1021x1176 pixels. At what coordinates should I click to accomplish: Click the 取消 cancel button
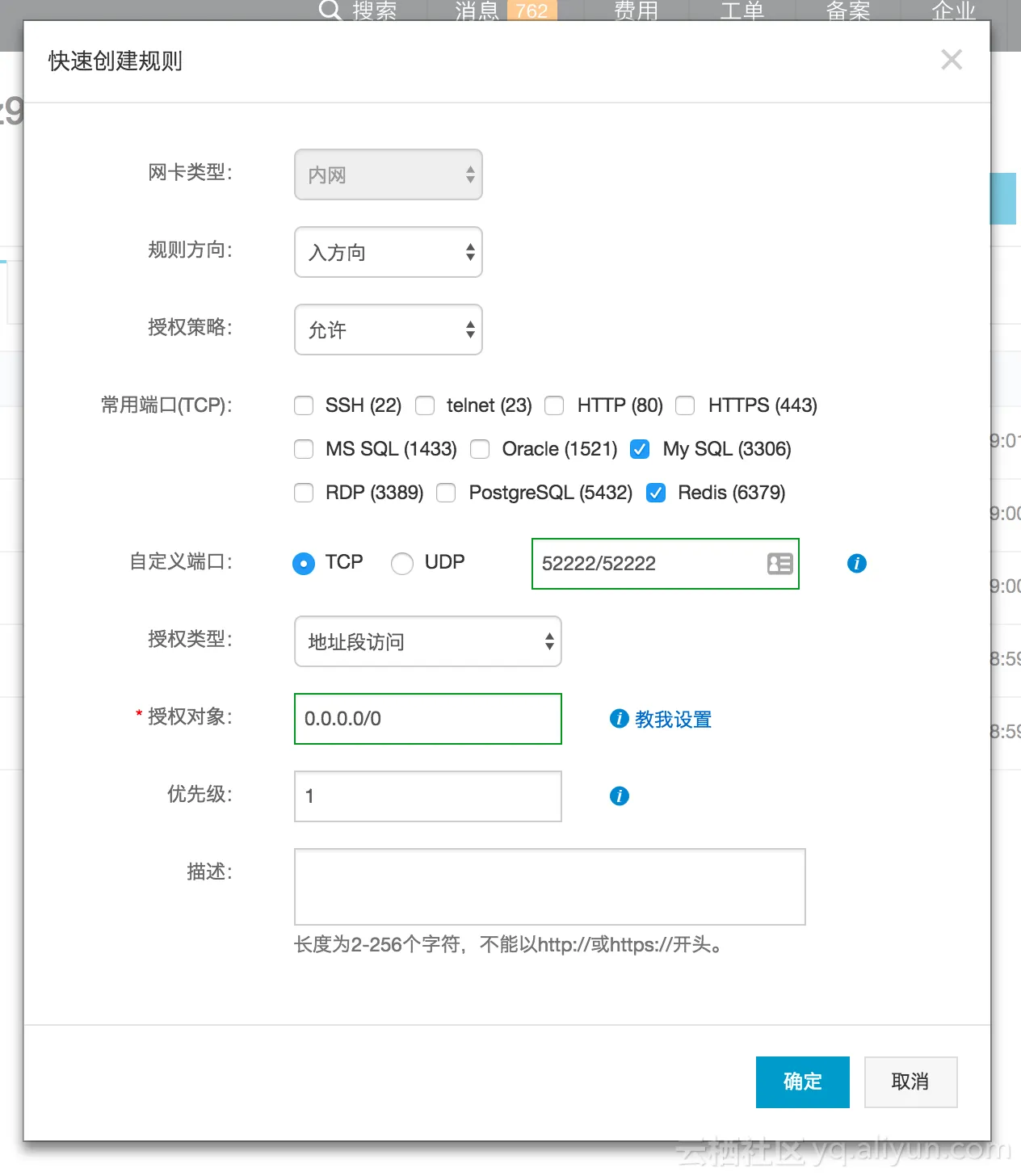coord(910,1081)
